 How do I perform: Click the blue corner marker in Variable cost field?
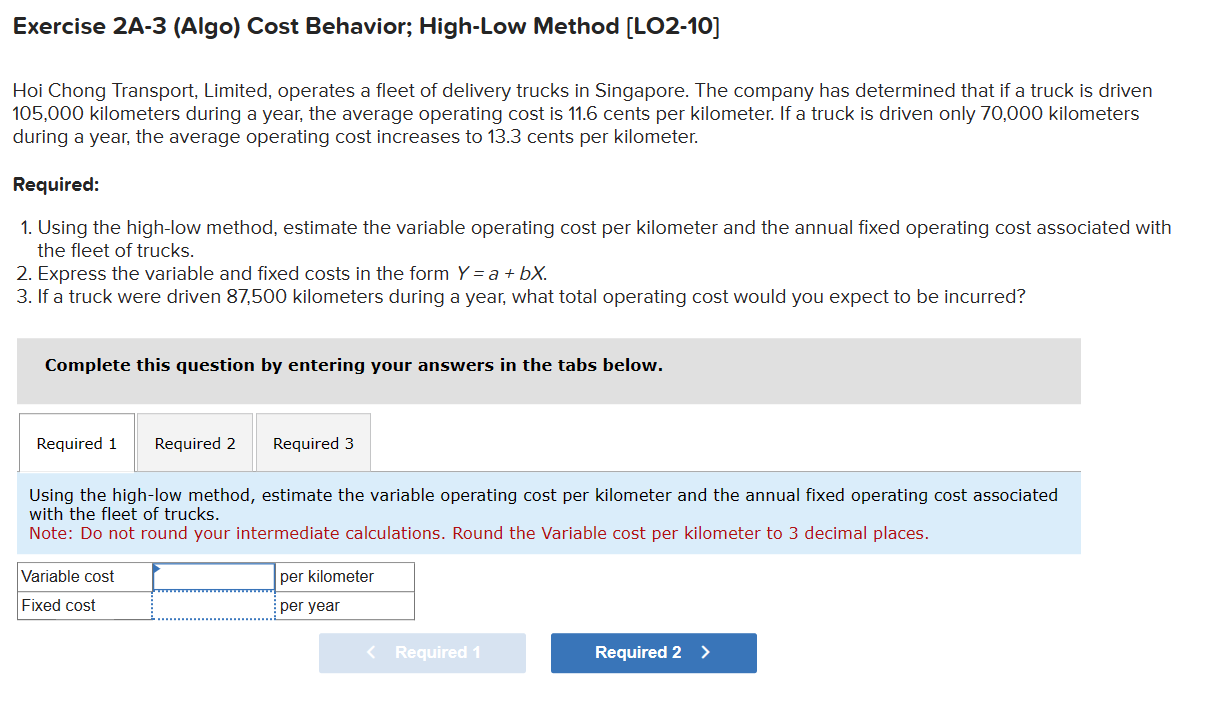pyautogui.click(x=157, y=570)
